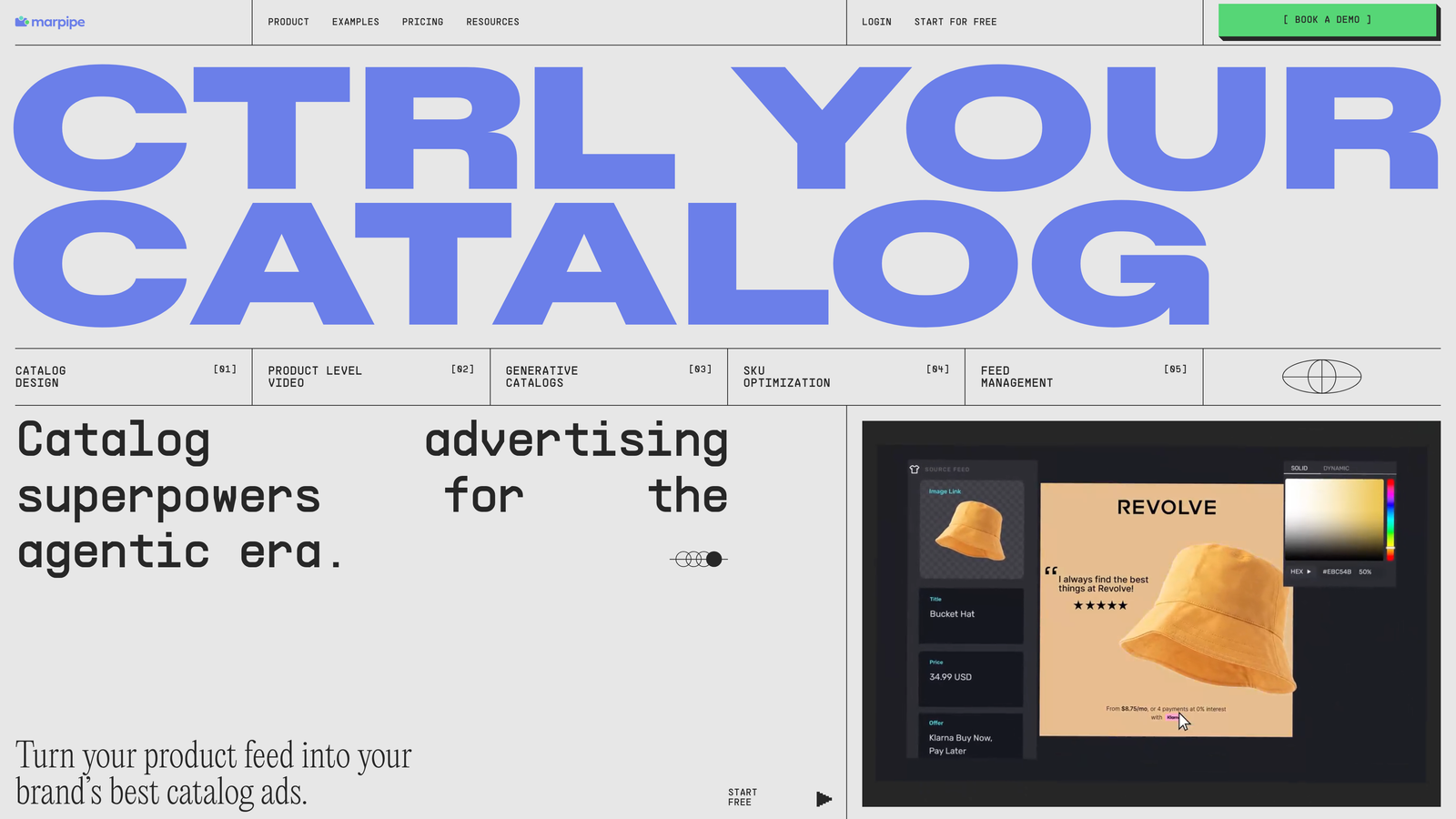
Task: Click the [01] number on Catalog Design
Action: [225, 369]
